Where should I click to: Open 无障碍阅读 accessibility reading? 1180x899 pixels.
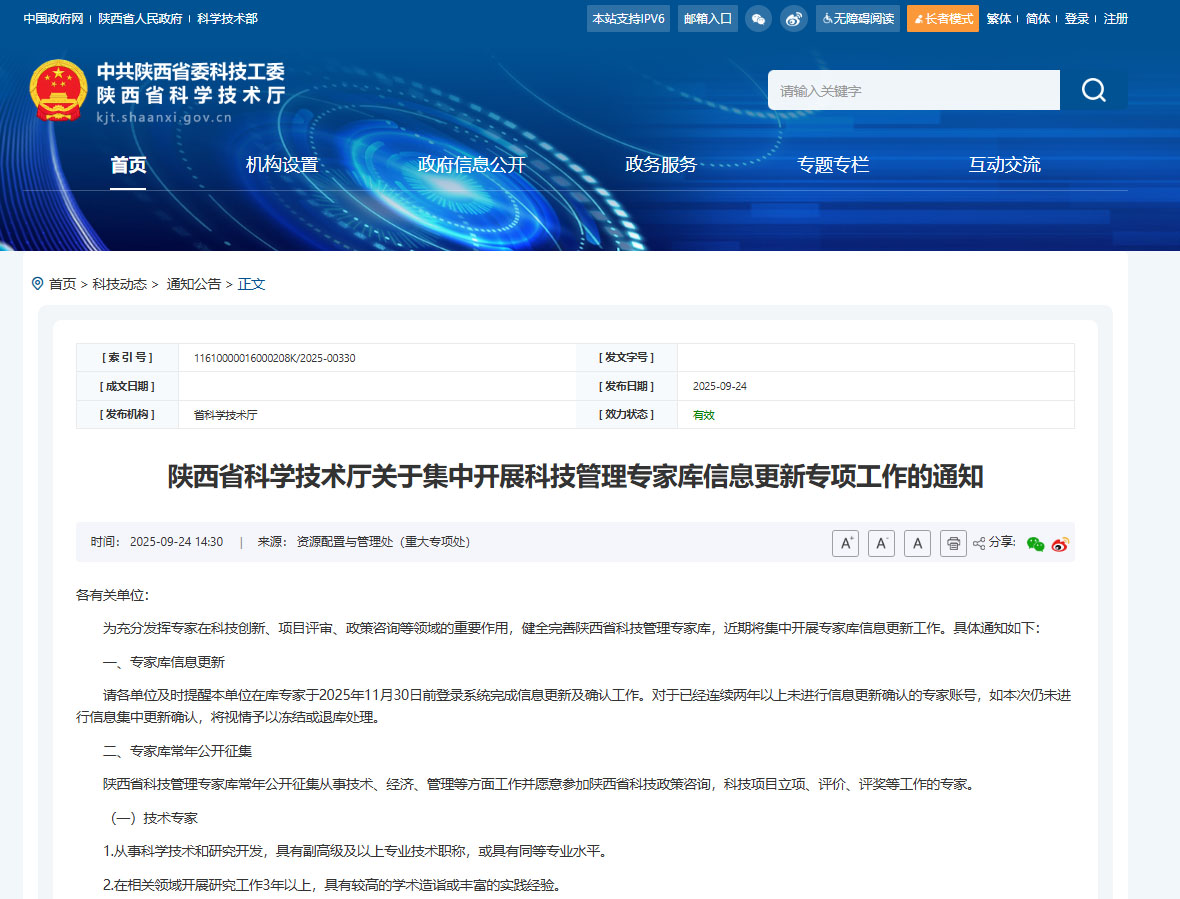(x=857, y=18)
